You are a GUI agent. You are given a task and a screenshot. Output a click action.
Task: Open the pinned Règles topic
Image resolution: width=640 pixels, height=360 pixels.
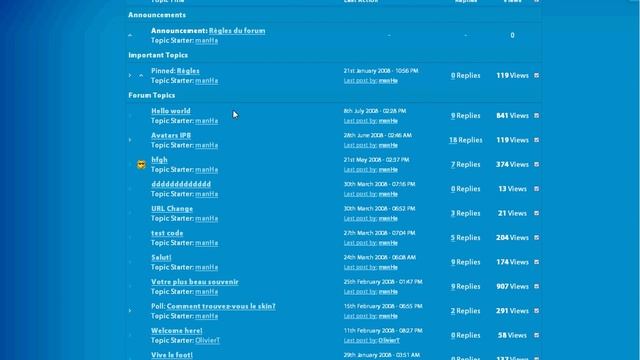188,71
